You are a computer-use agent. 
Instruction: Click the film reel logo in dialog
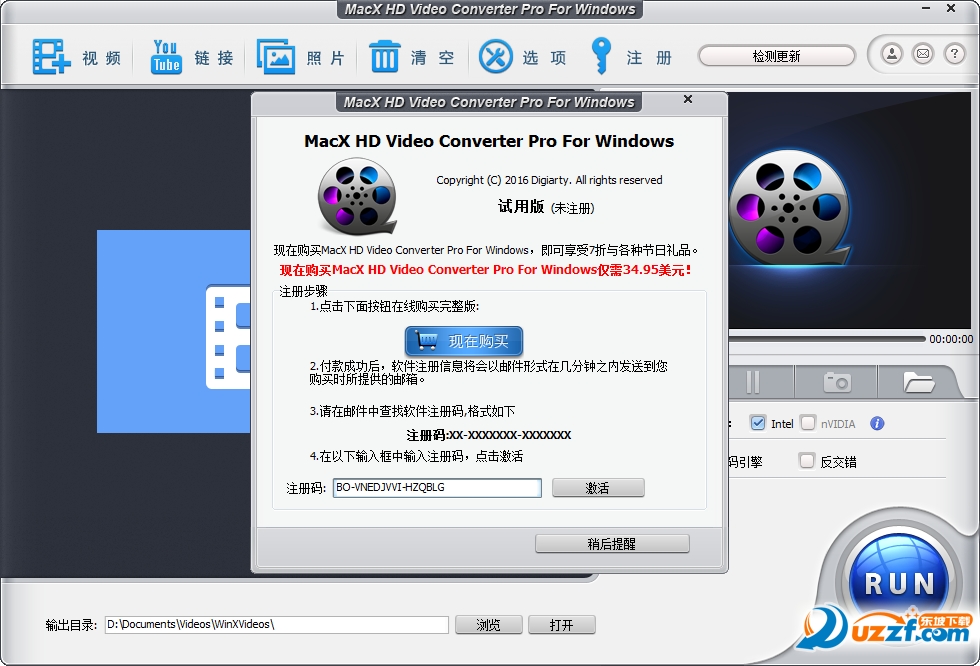pos(357,197)
